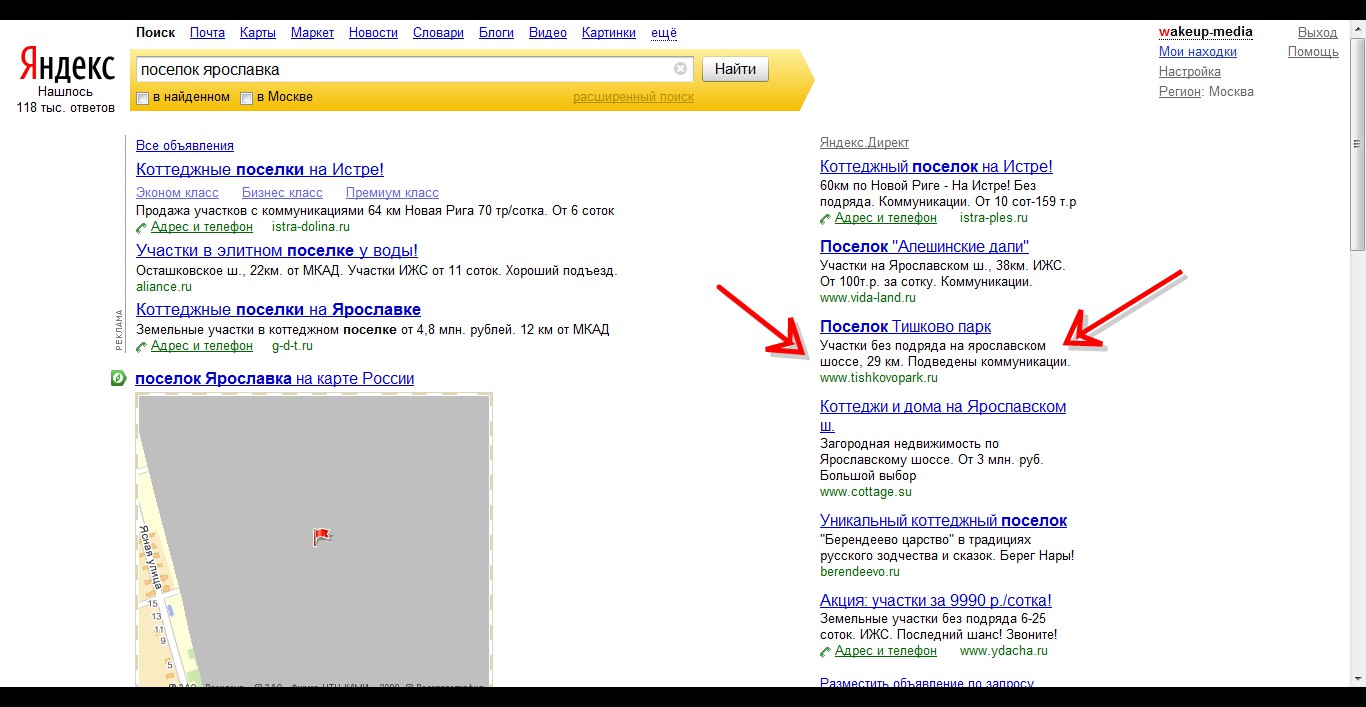
Task: Switch to Видео search
Action: click(x=548, y=32)
